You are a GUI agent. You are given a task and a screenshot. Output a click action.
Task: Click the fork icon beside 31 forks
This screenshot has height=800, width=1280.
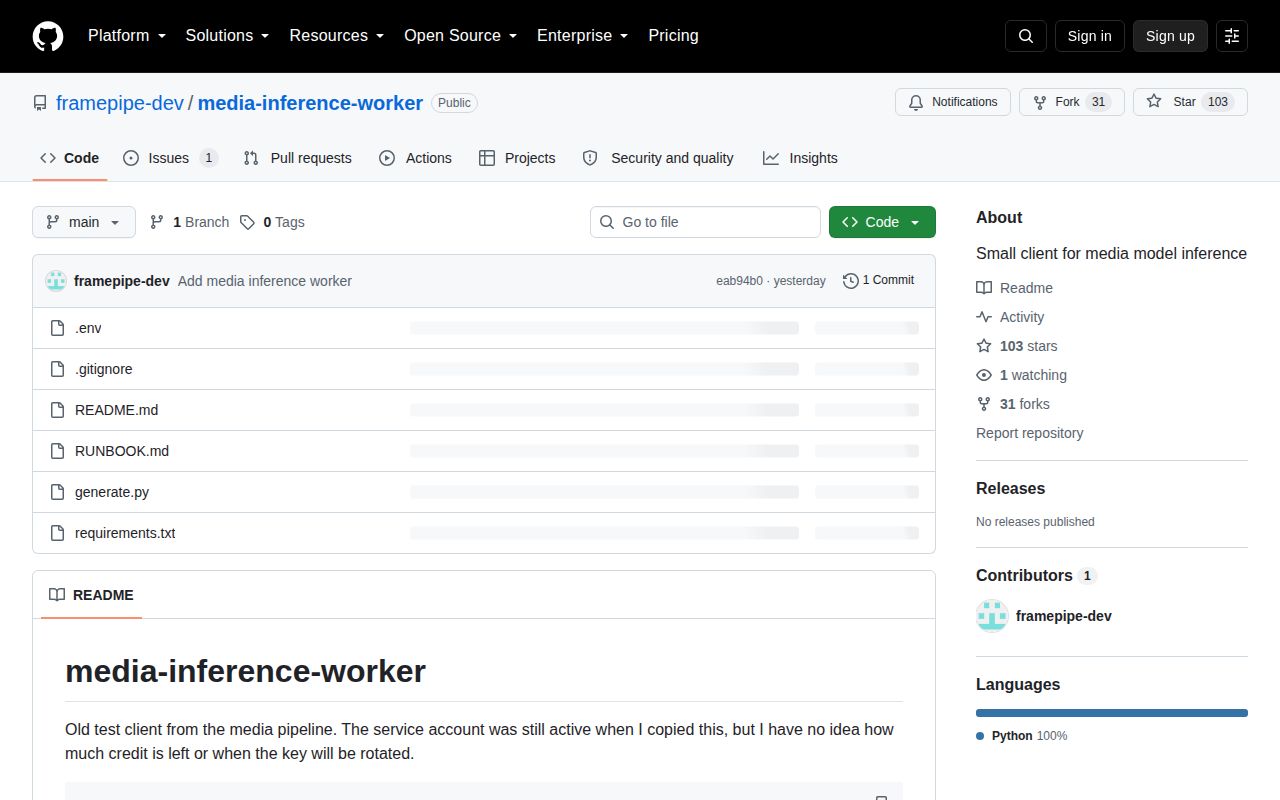(984, 404)
